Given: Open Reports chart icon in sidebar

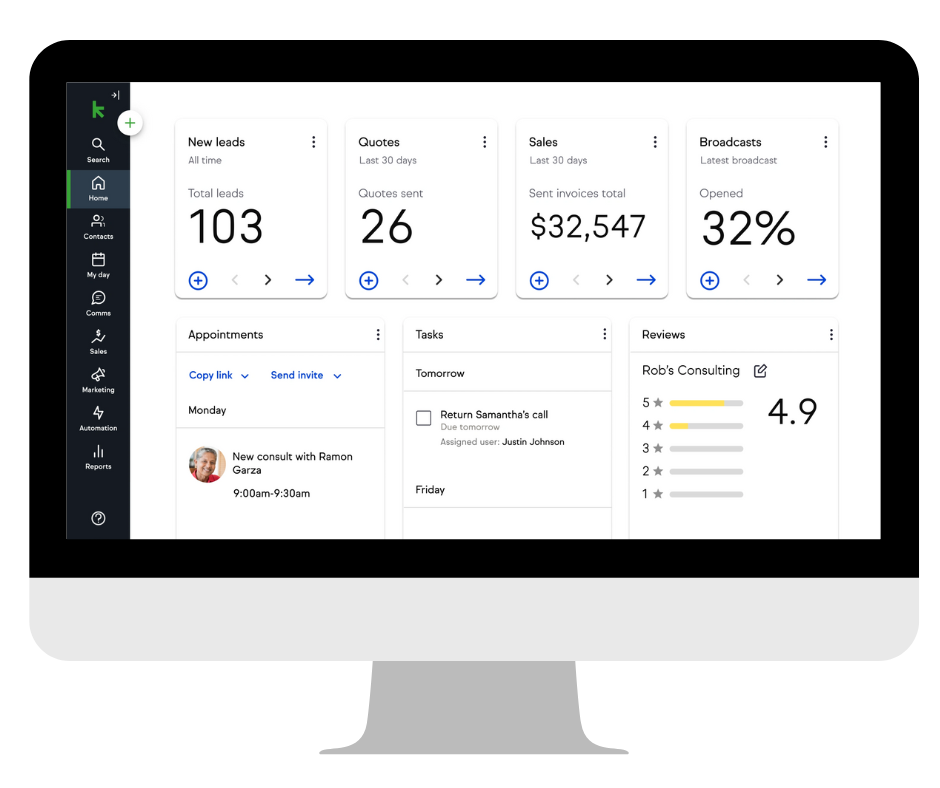Looking at the screenshot, I should pos(98,456).
